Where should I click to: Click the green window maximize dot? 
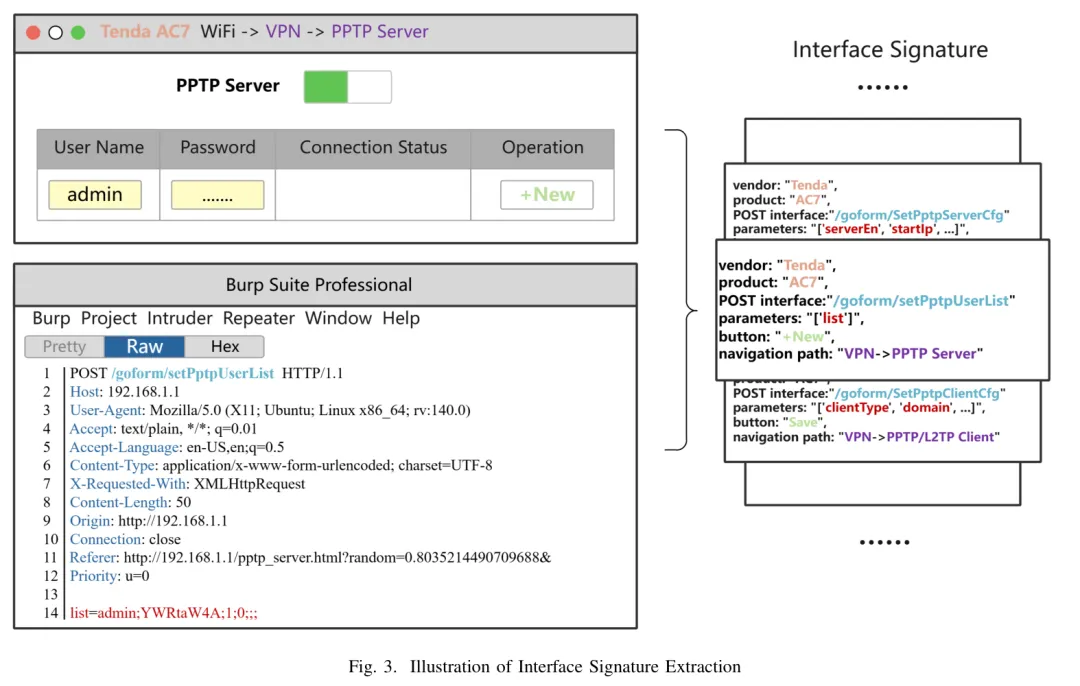[x=78, y=32]
